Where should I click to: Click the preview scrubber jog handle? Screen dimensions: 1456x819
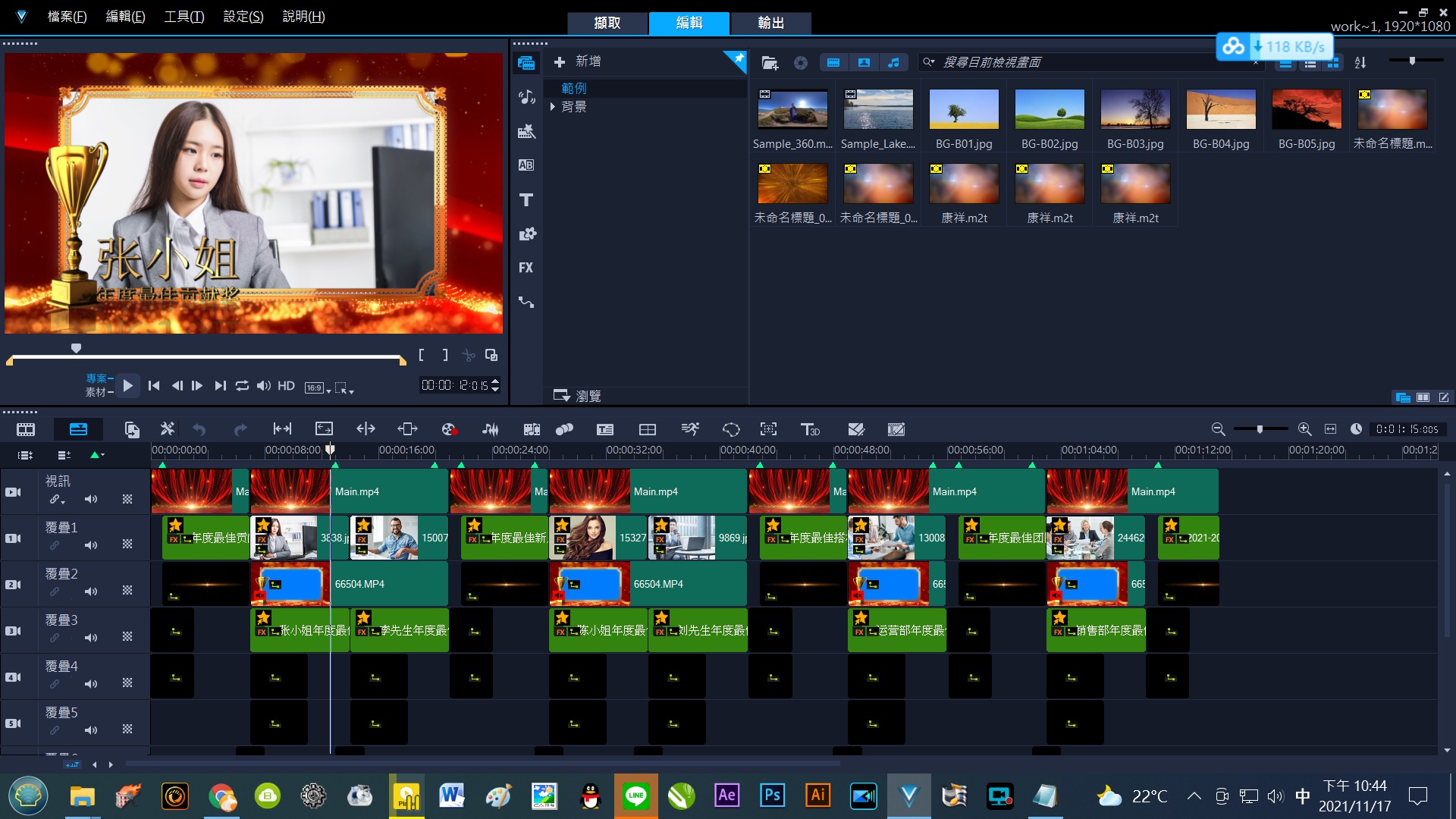76,348
